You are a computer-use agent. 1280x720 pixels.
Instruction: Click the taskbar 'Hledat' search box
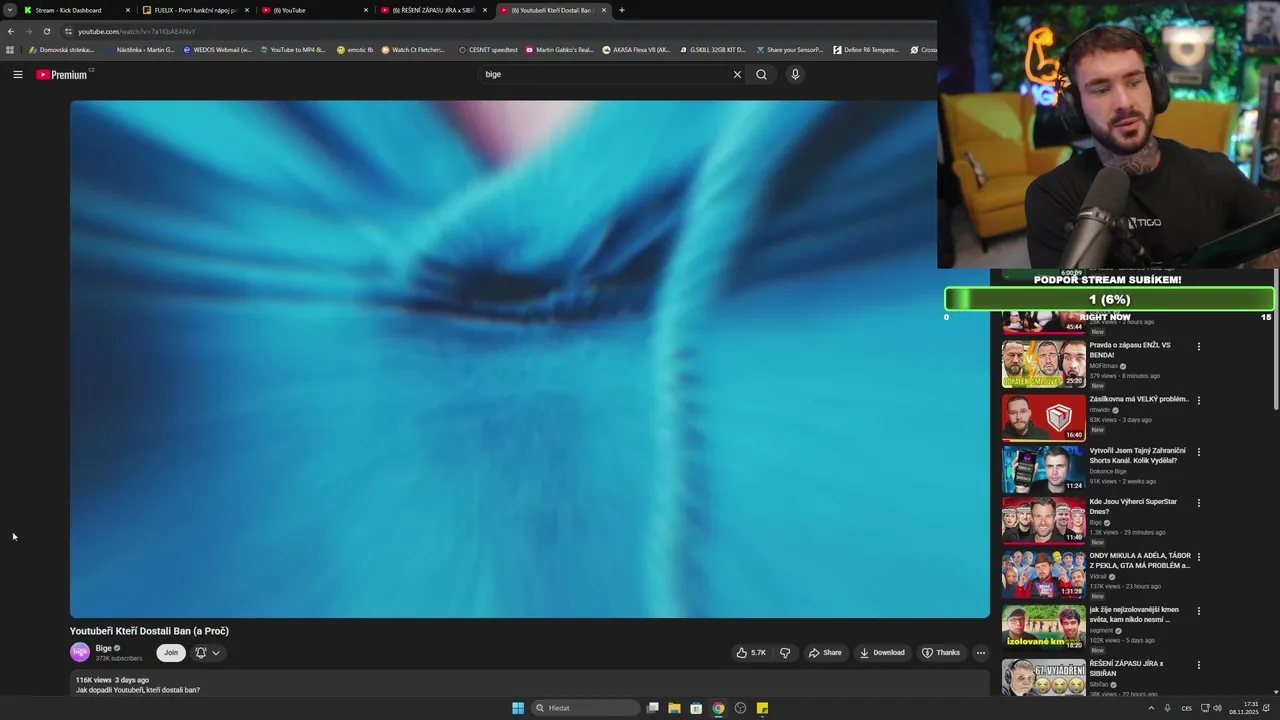pyautogui.click(x=587, y=708)
